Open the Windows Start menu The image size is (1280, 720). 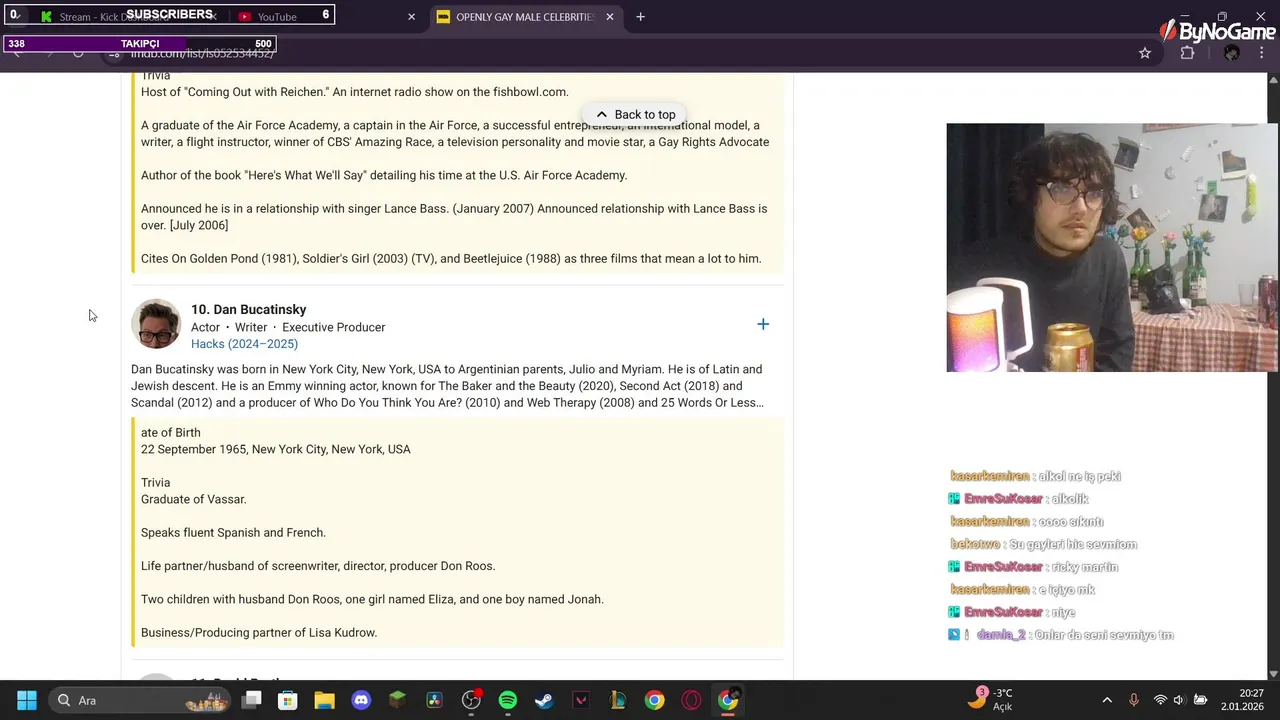click(x=27, y=700)
